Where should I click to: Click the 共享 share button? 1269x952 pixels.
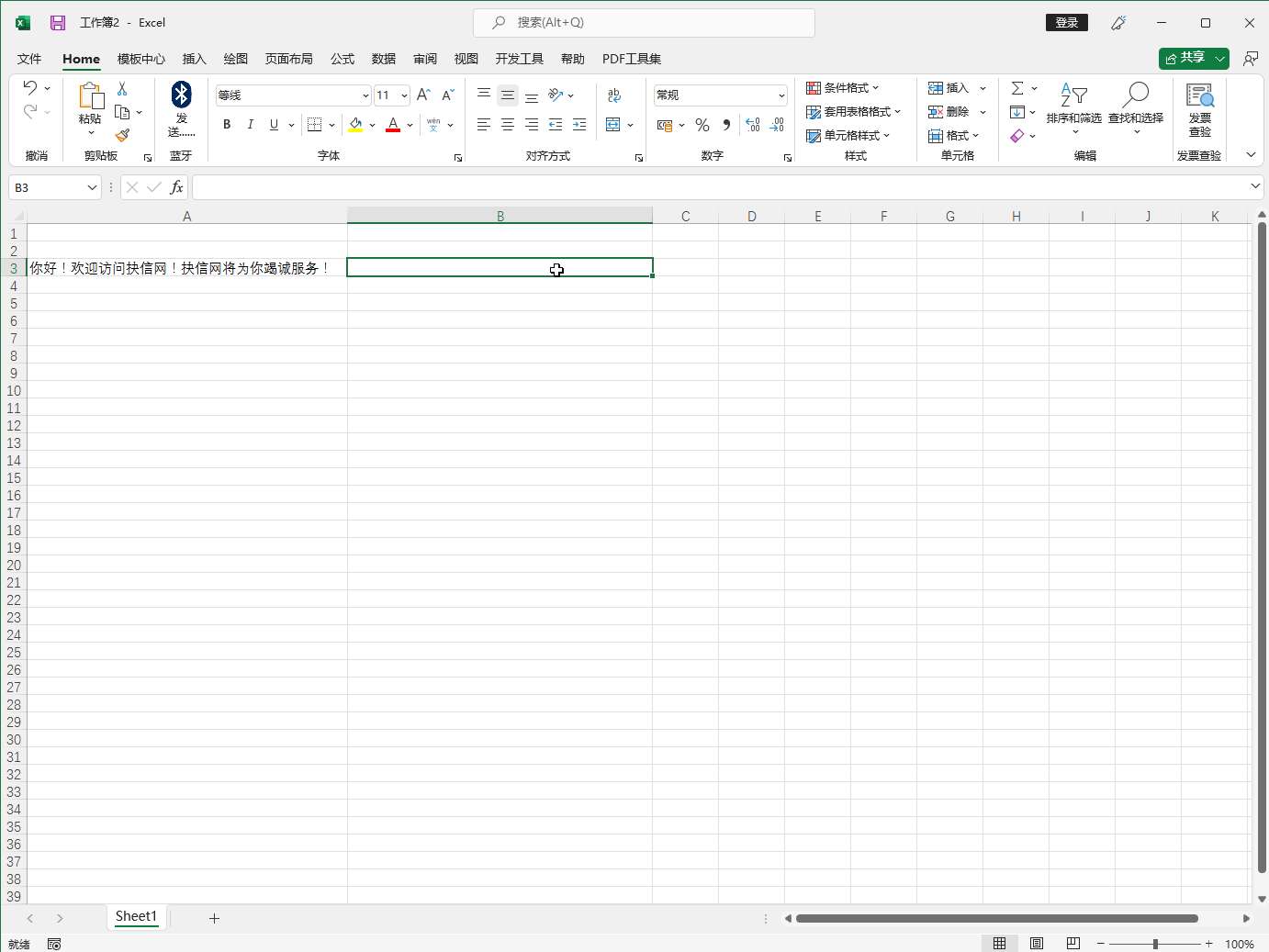1185,58
